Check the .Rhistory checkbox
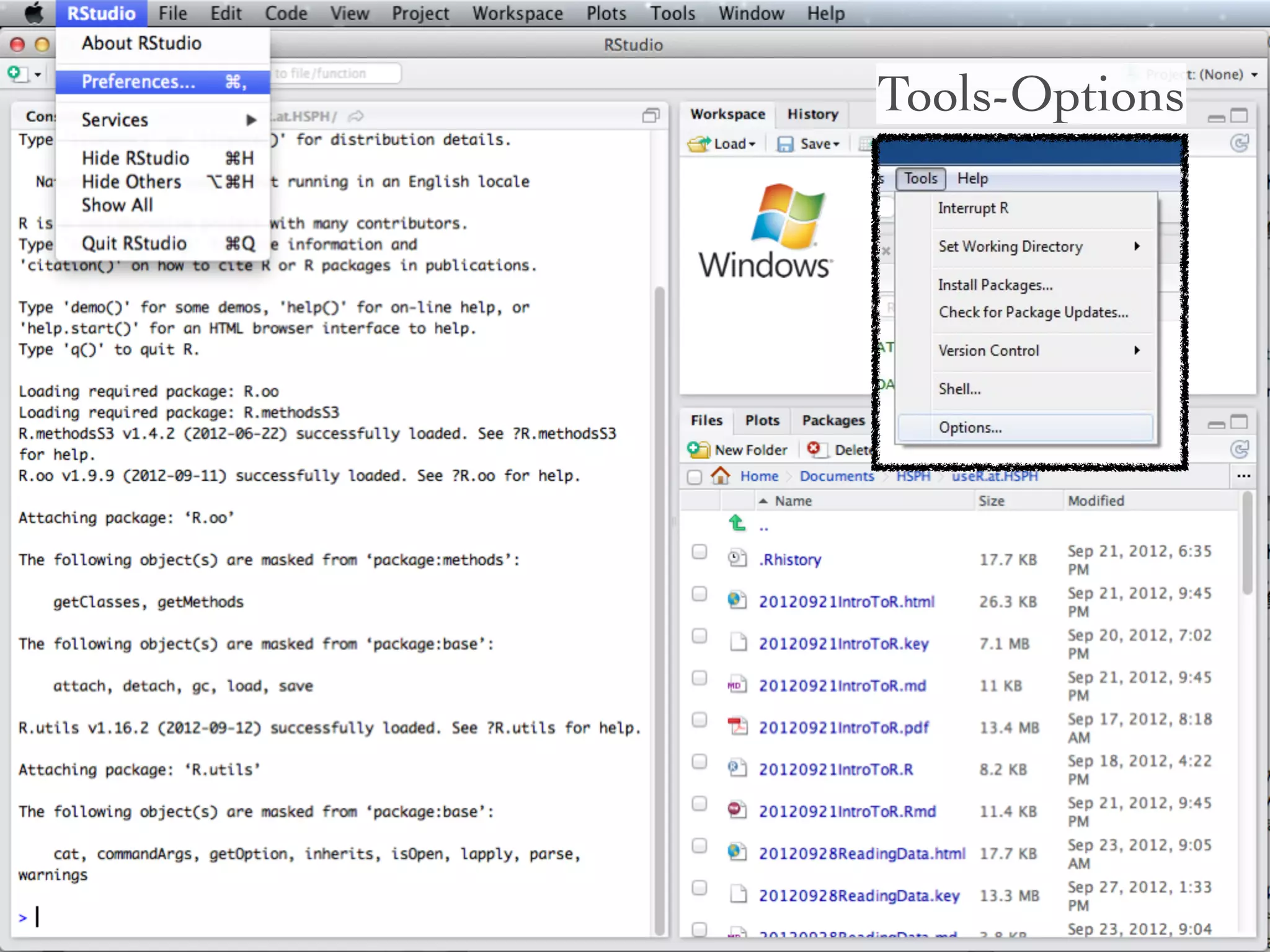This screenshot has height=952, width=1270. click(x=699, y=552)
